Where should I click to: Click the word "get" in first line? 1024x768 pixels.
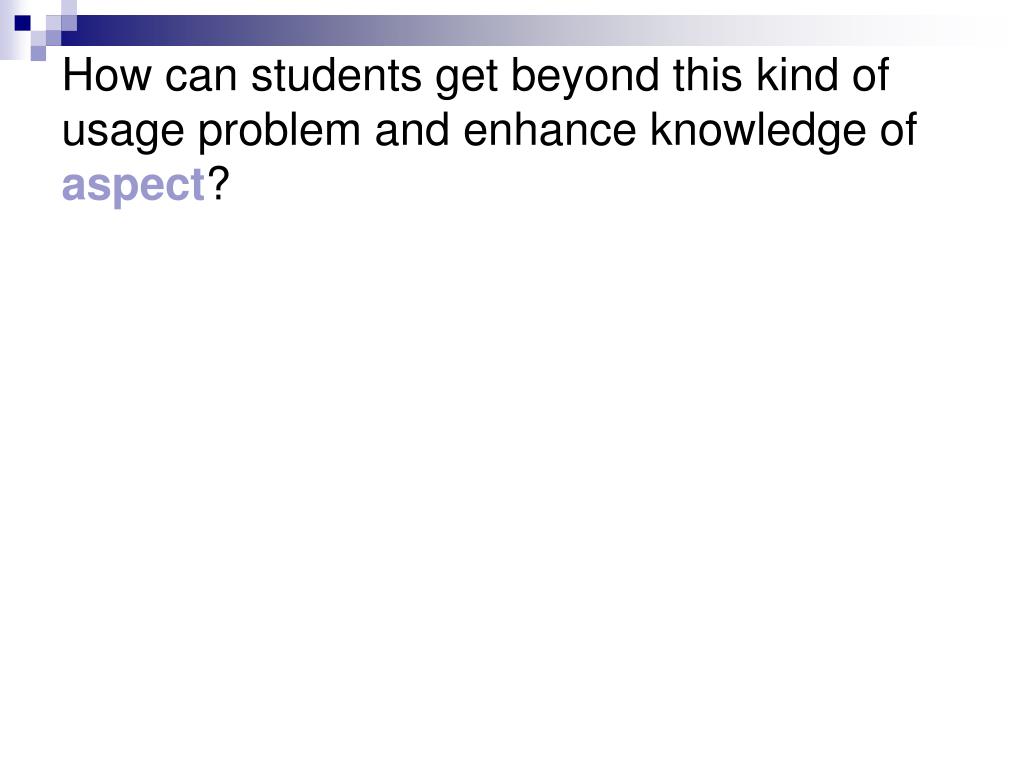(466, 78)
